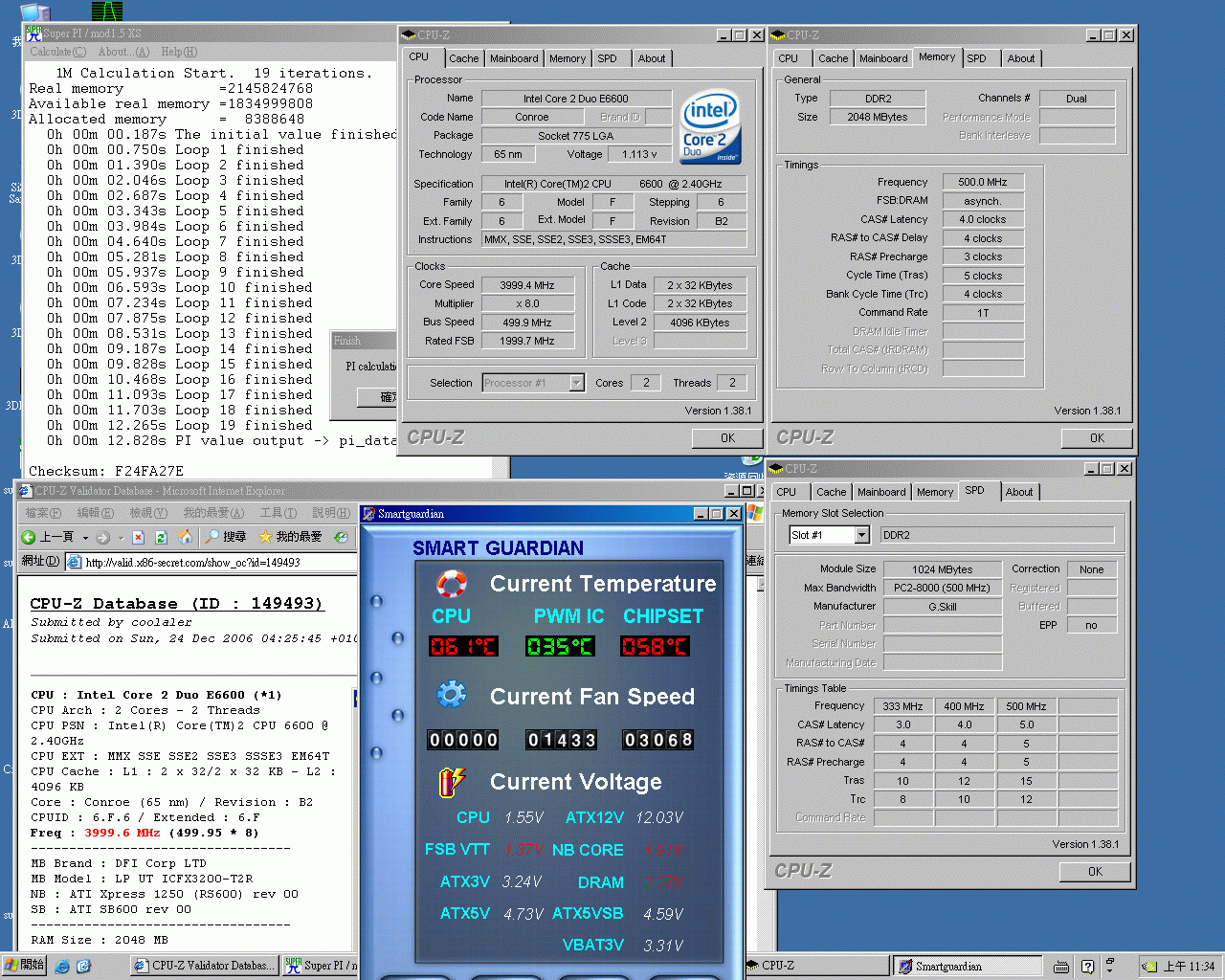Click the PWM IC temperature 035°C readout
1225x980 pixels.
click(x=560, y=646)
